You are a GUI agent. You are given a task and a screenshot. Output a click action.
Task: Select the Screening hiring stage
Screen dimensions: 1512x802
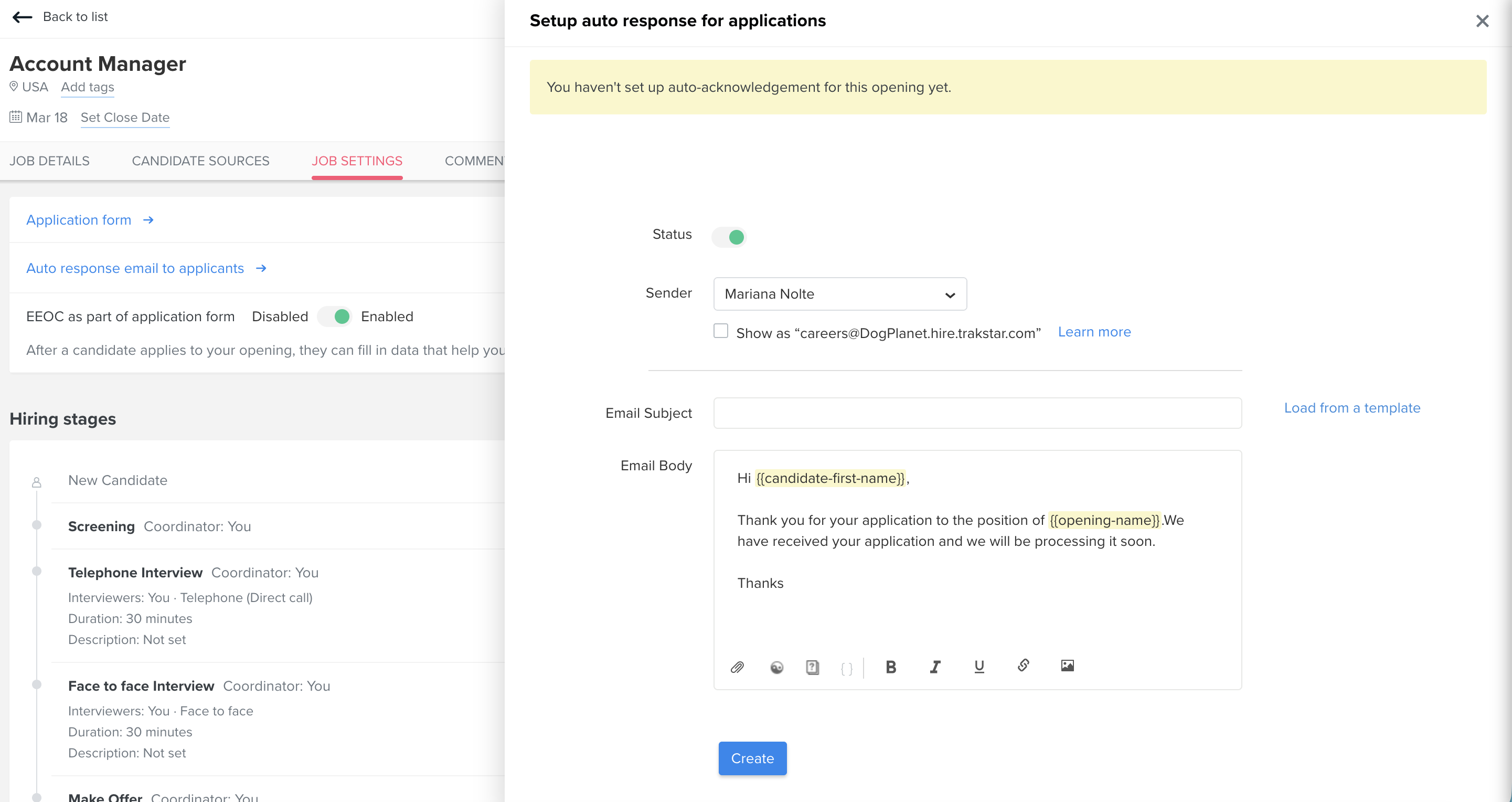102,526
